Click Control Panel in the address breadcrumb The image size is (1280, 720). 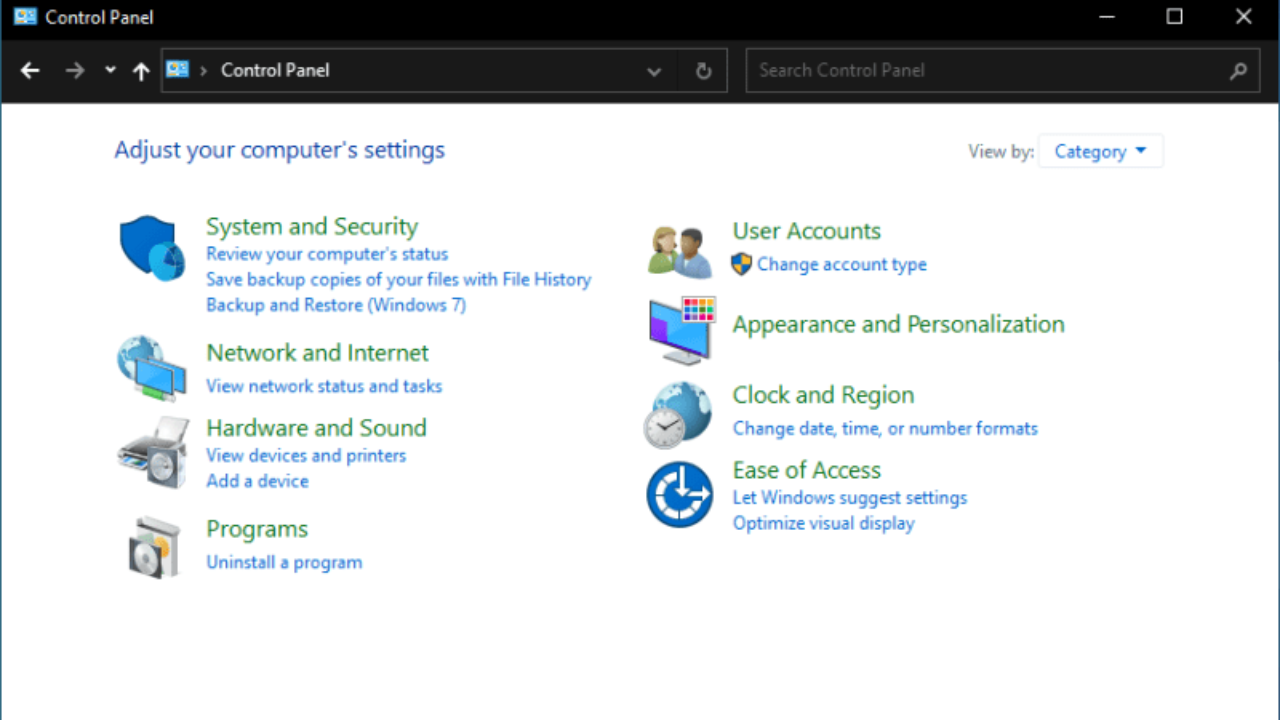[275, 71]
